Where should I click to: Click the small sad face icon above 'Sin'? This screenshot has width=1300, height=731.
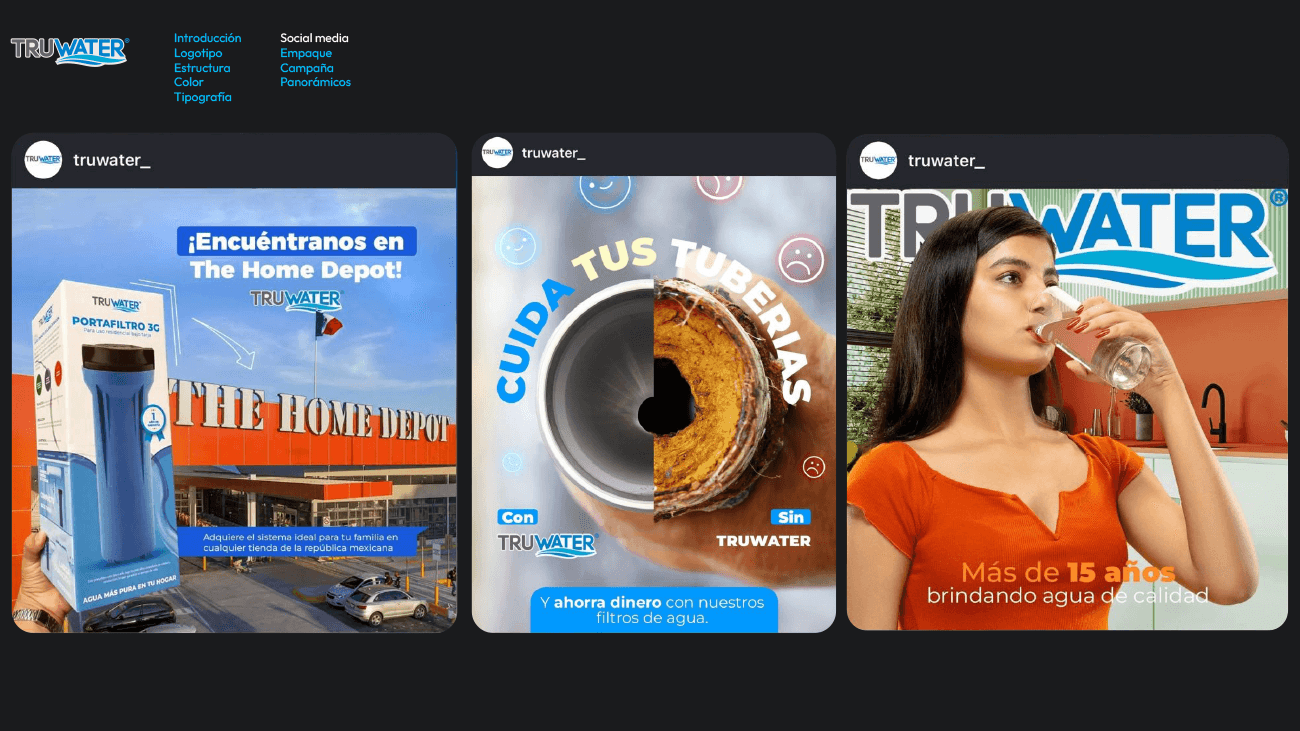pos(814,467)
